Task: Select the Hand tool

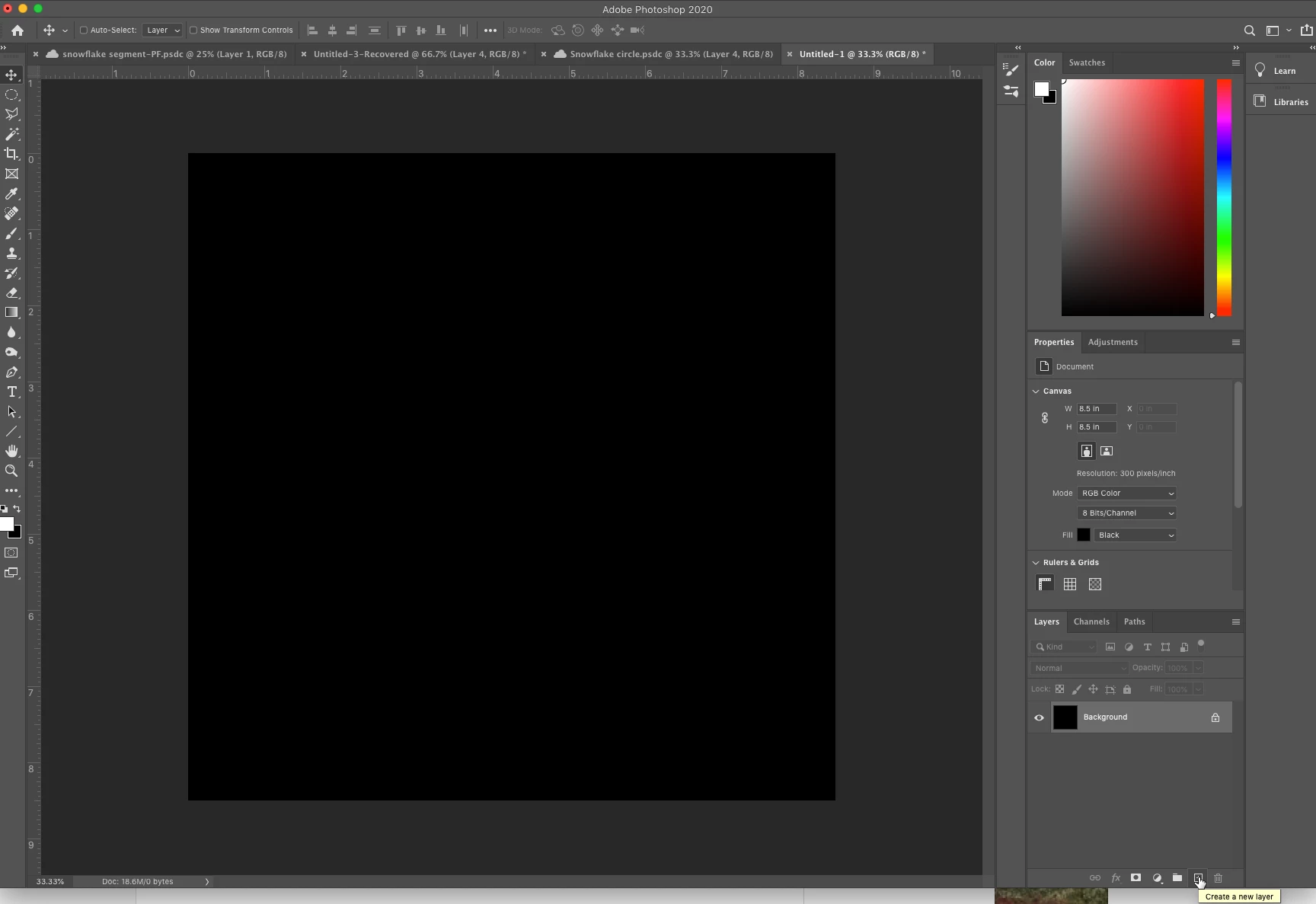Action: tap(11, 451)
